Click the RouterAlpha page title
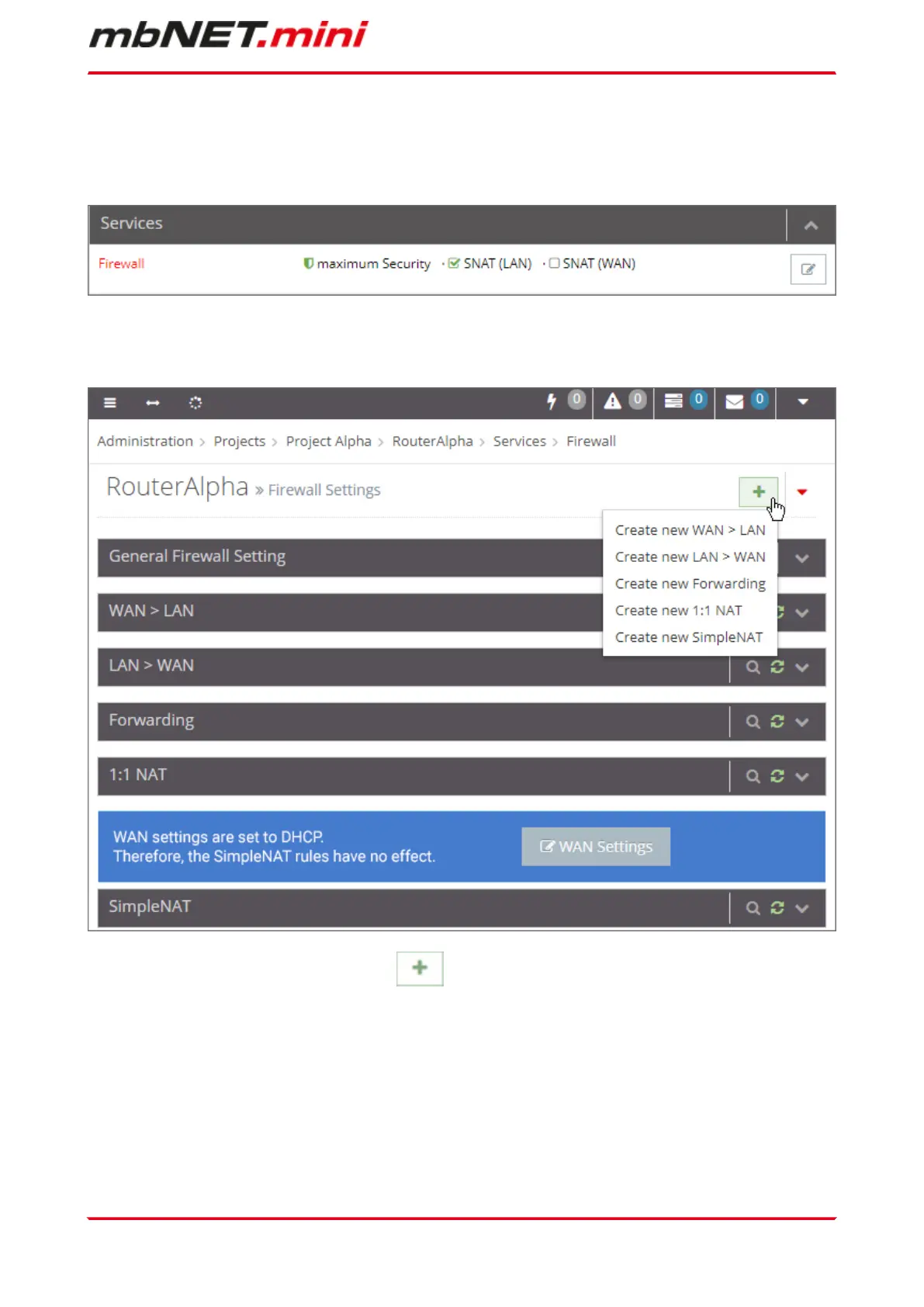 (177, 487)
